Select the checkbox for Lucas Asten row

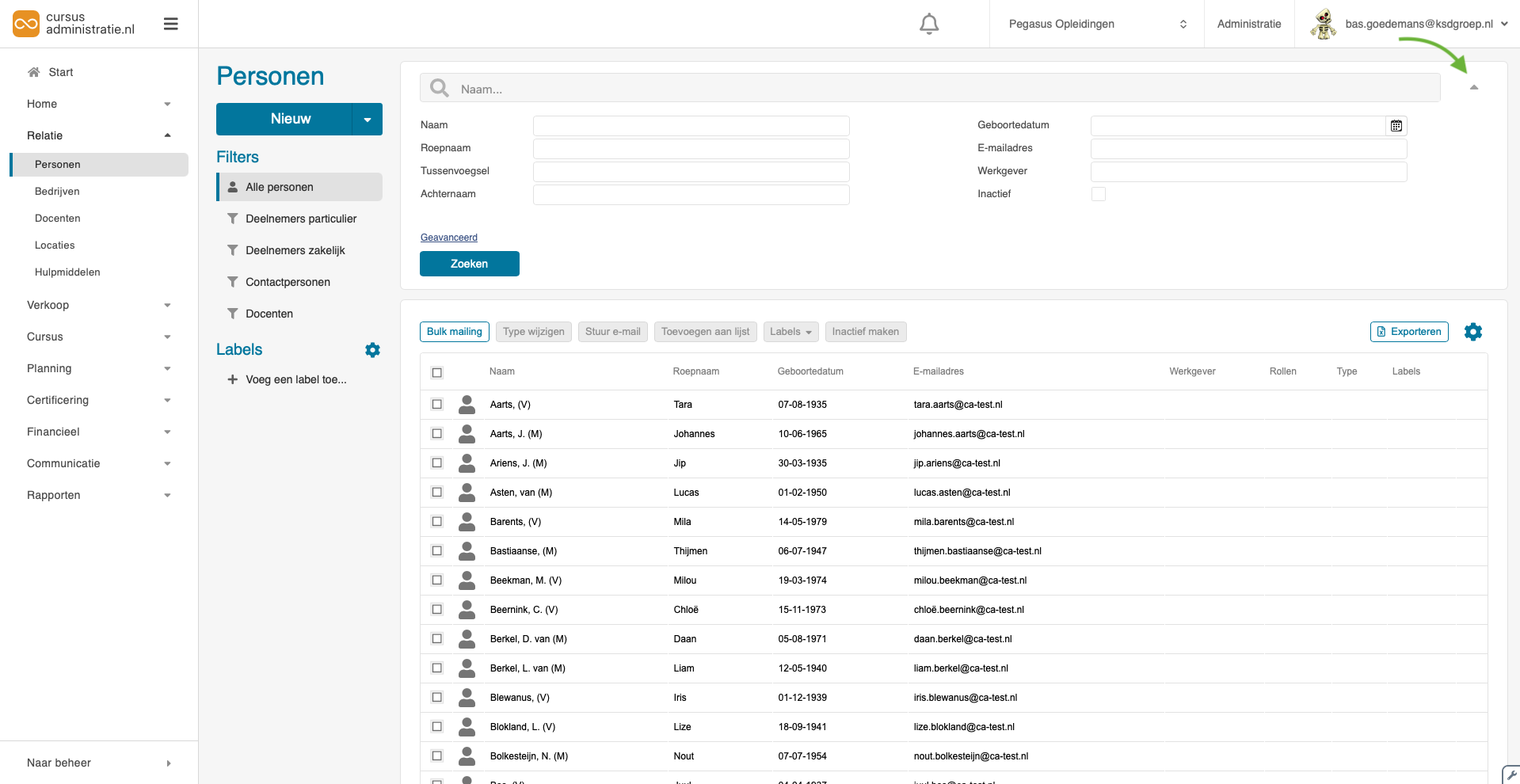436,493
